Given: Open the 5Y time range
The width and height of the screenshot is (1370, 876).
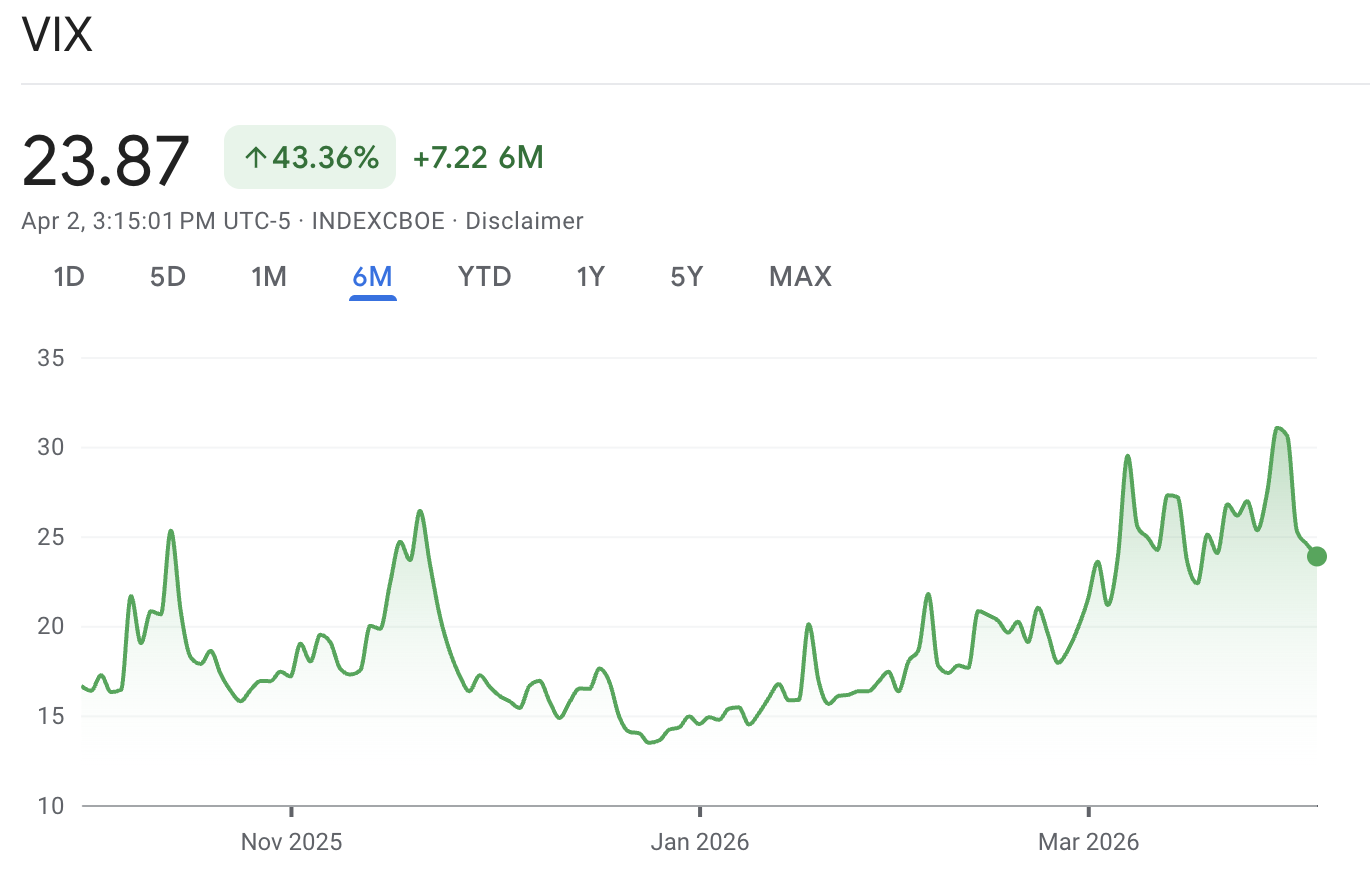Looking at the screenshot, I should click(x=686, y=277).
